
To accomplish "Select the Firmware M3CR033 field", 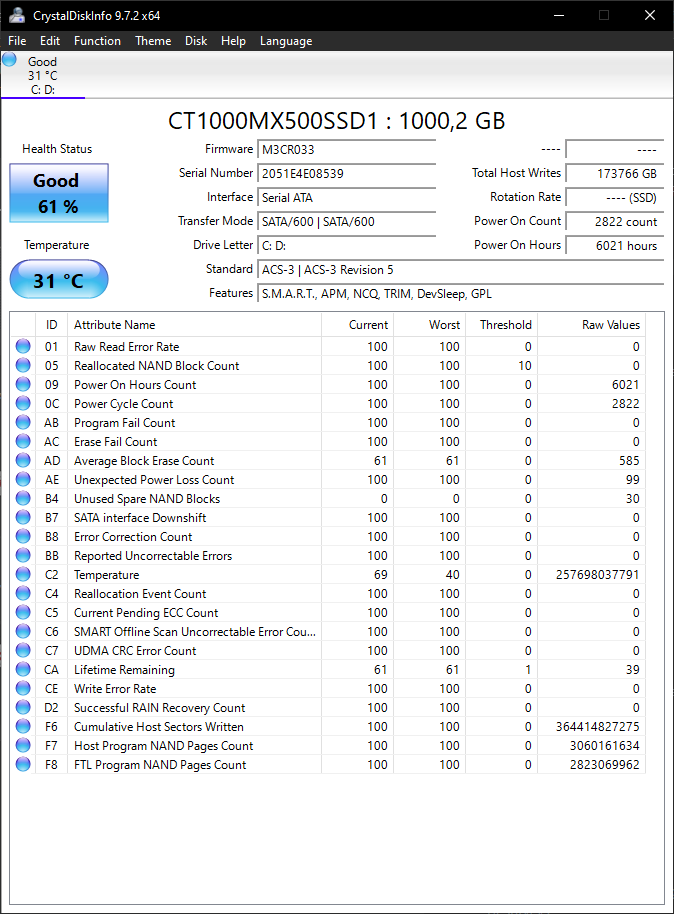I will 346,149.
